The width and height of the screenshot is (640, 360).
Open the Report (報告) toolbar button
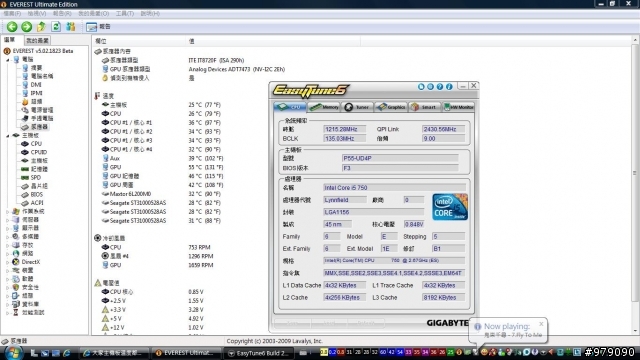(98, 27)
